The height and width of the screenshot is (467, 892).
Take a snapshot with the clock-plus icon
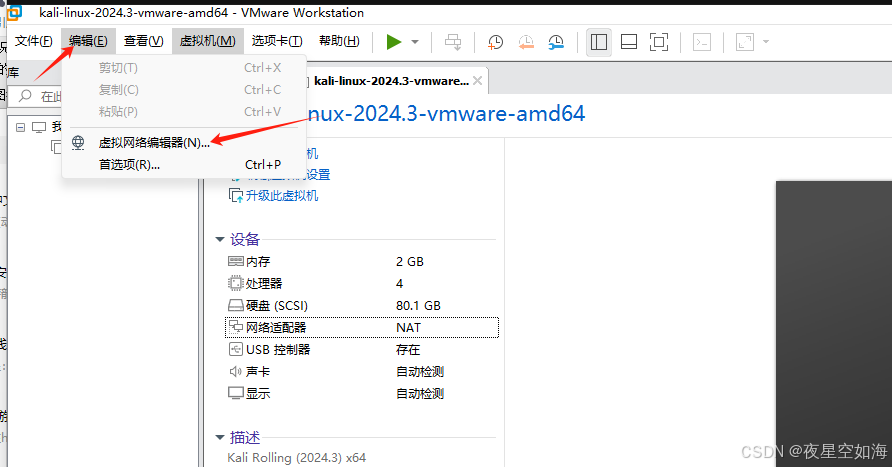point(495,42)
